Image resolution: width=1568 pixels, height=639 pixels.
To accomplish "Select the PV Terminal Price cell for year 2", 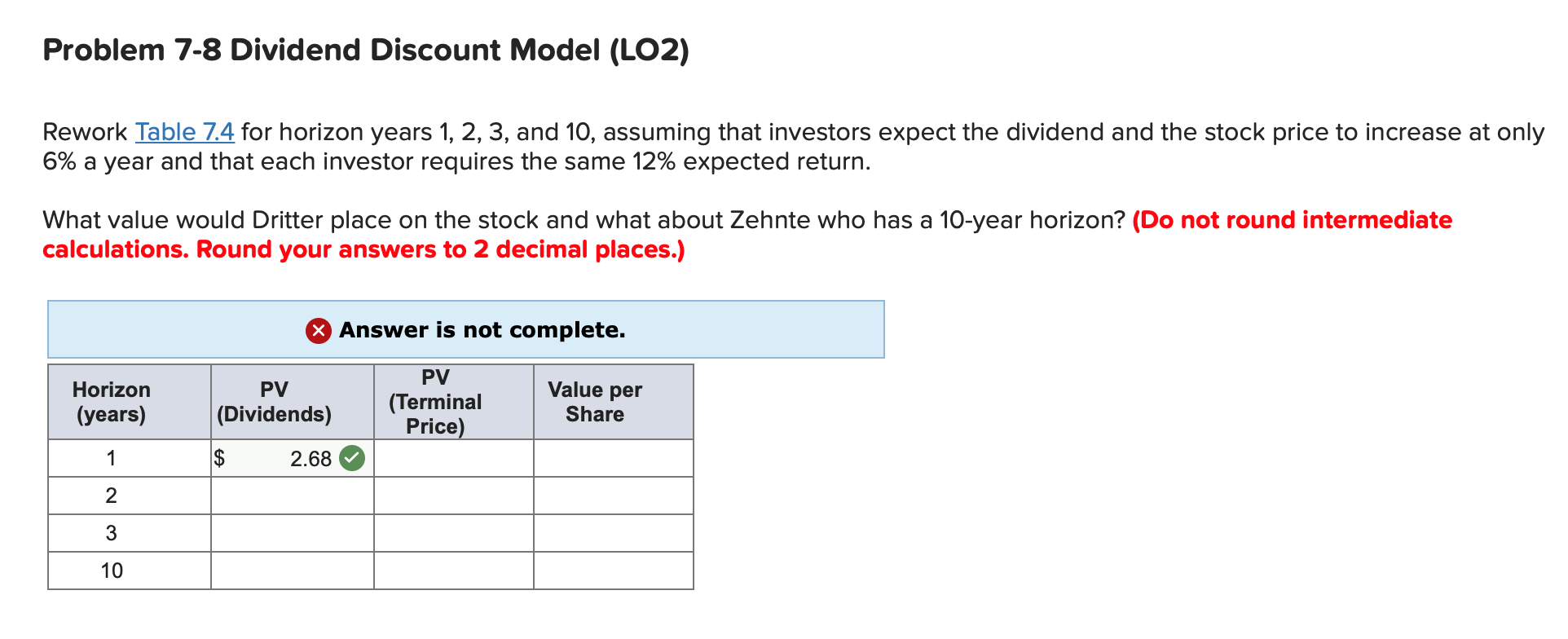I will pyautogui.click(x=452, y=495).
